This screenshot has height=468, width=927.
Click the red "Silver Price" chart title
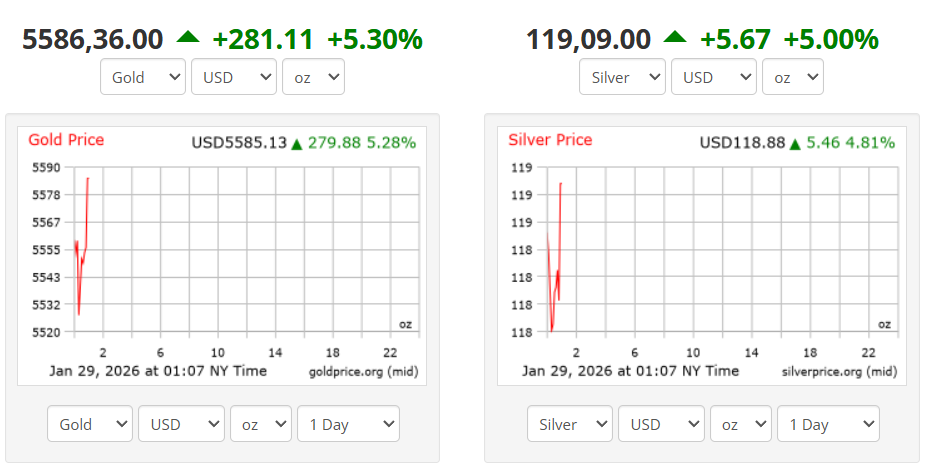[550, 140]
